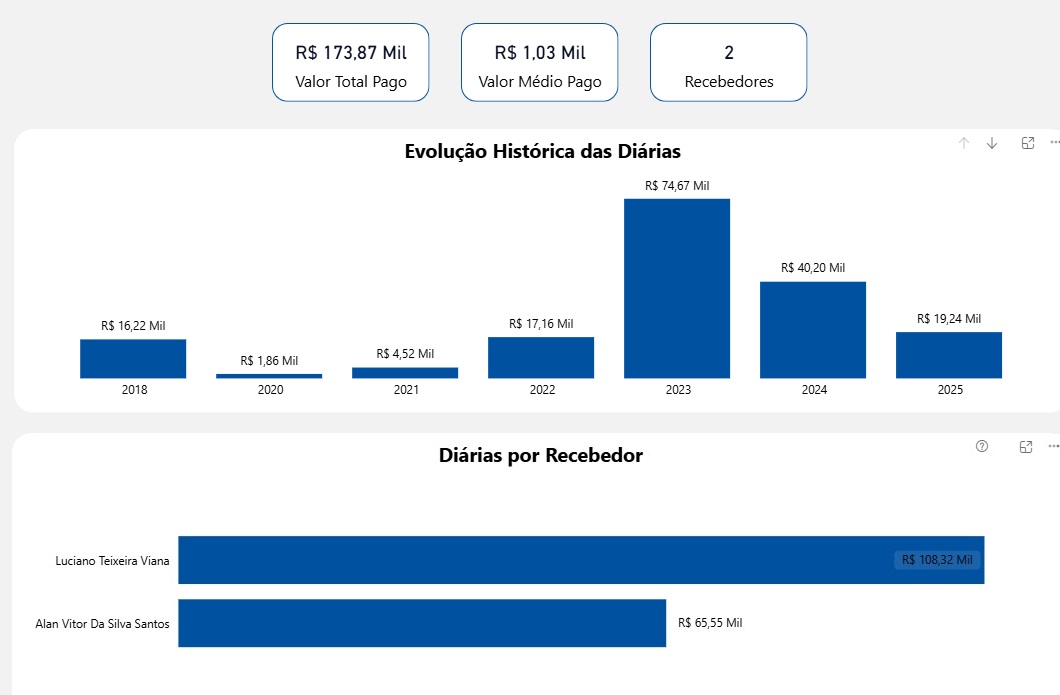Select Alan Vitor Da Silva Santos's bar
This screenshot has height=695, width=1060.
[x=422, y=623]
